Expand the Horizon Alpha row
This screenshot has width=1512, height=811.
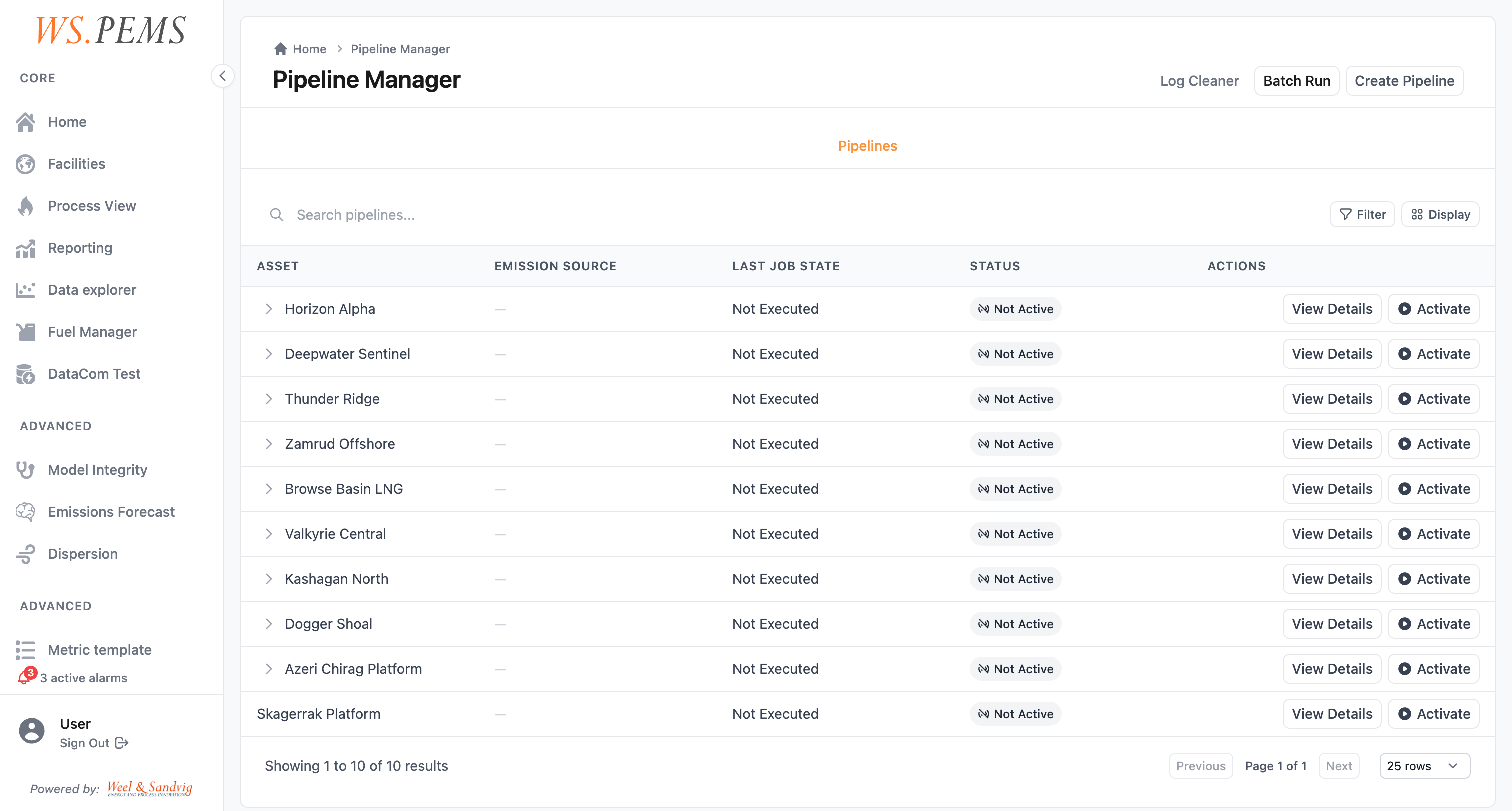(269, 309)
